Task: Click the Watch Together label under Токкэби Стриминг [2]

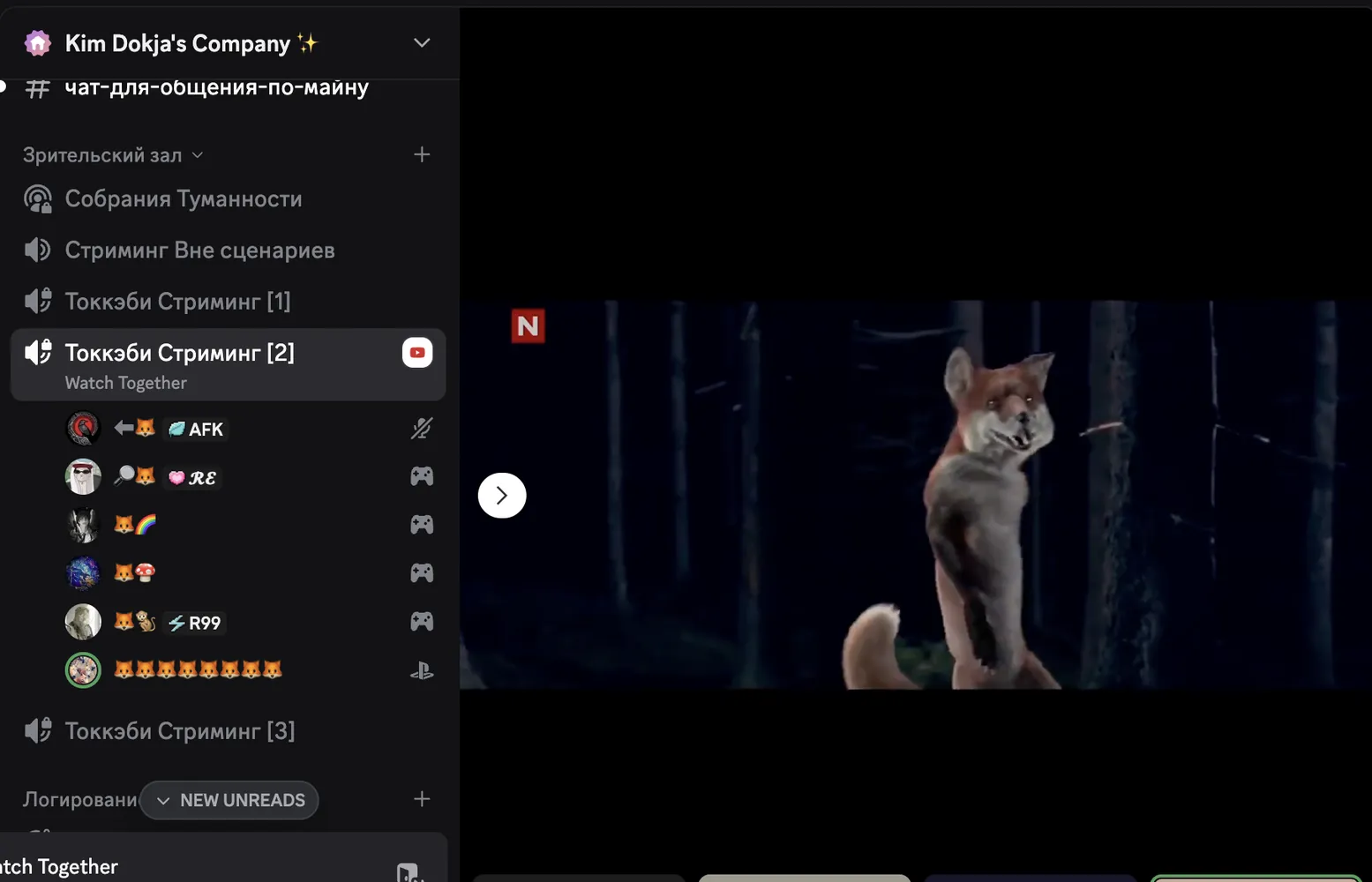Action: (x=126, y=383)
